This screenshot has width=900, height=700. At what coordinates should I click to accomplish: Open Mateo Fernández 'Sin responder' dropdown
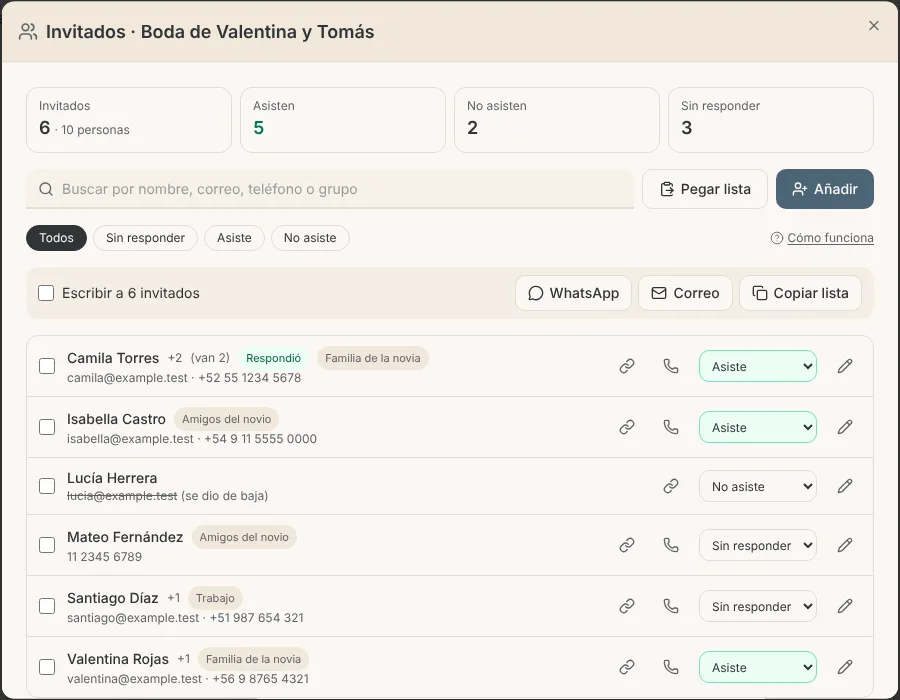click(x=758, y=545)
